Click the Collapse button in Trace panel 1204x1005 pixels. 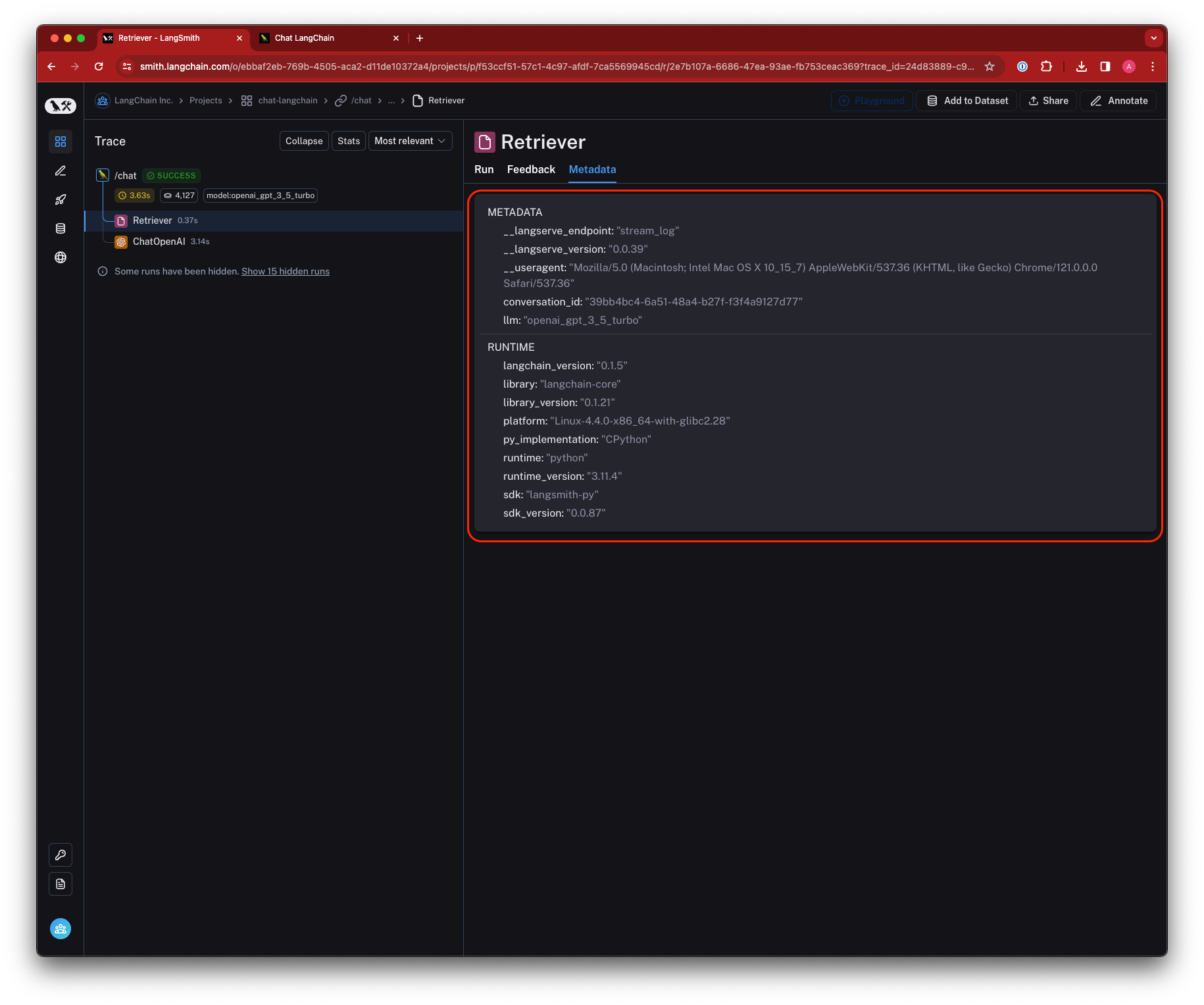coord(304,141)
